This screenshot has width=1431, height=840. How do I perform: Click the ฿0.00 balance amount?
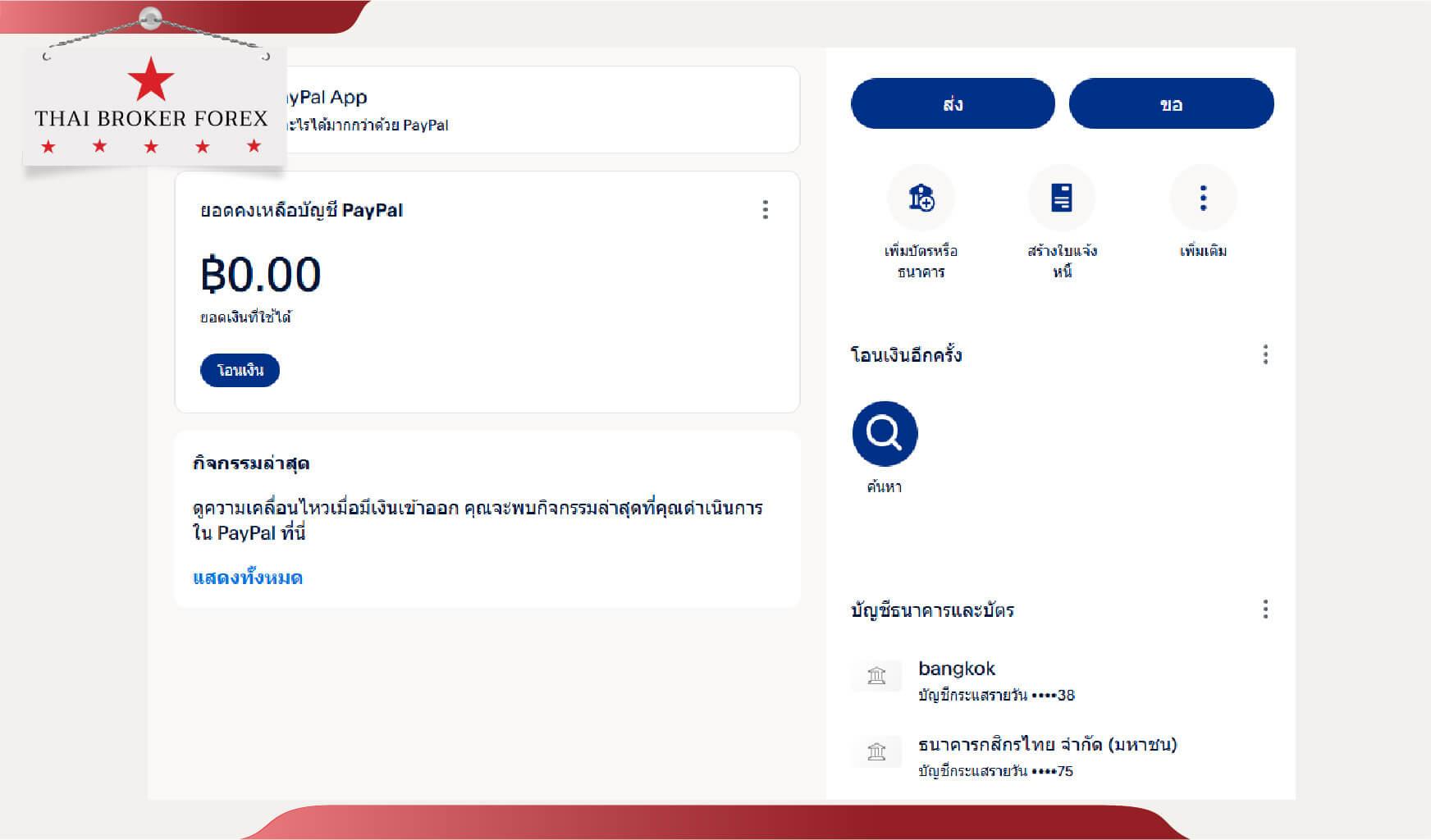[261, 275]
